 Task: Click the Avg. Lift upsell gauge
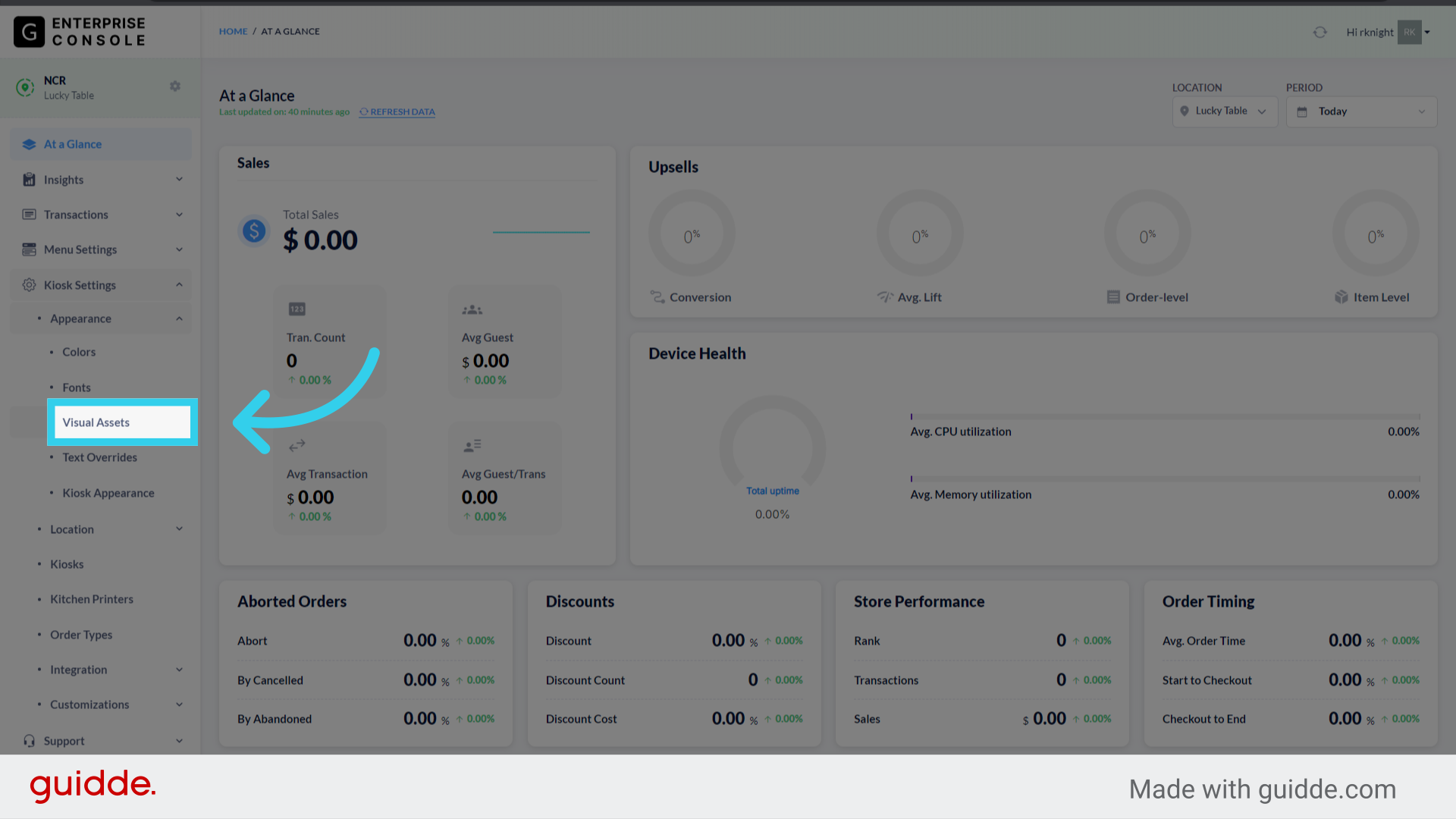920,233
